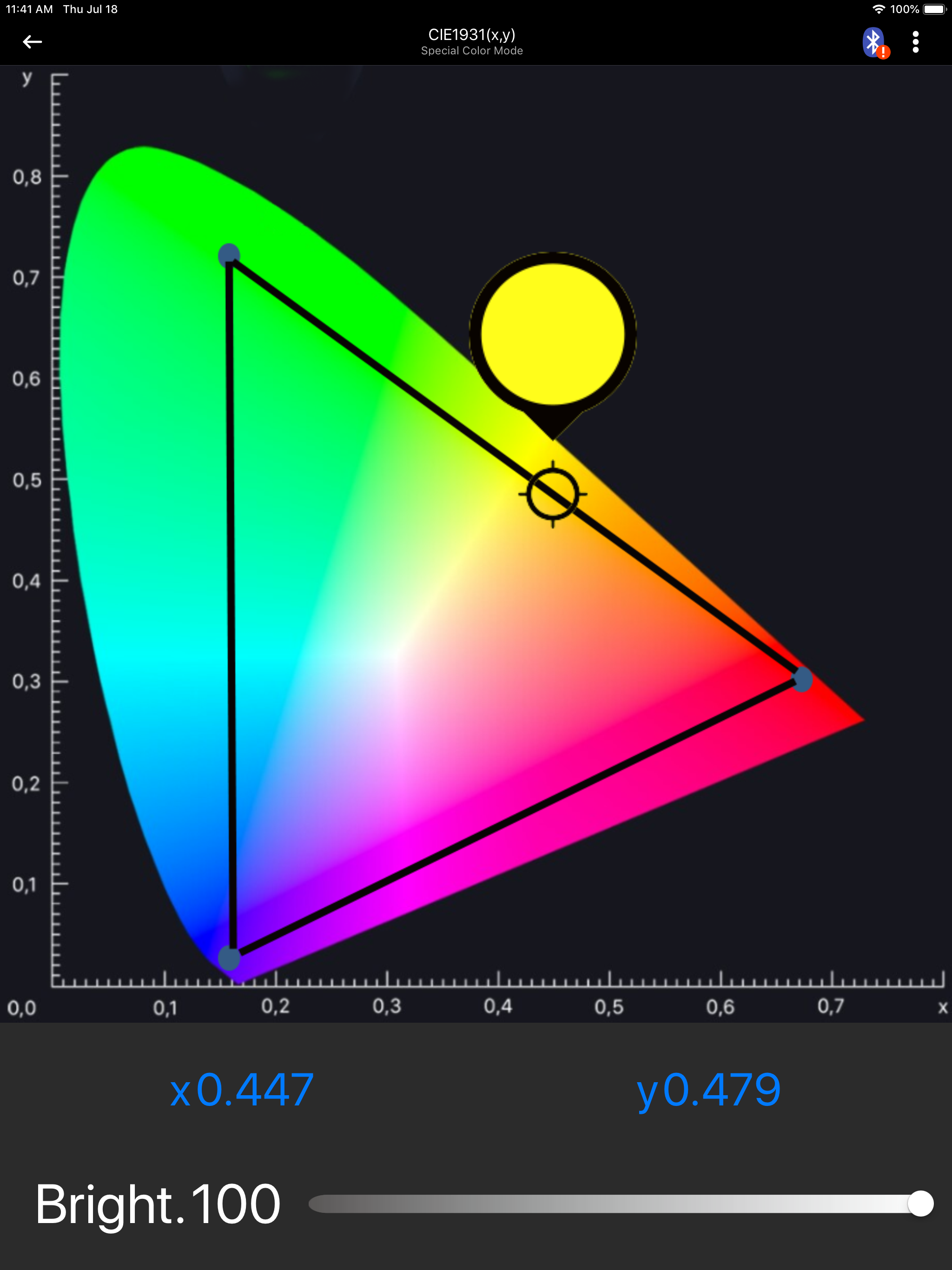Open the Bluetooth connection status icon
952x1270 pixels.
[873, 42]
